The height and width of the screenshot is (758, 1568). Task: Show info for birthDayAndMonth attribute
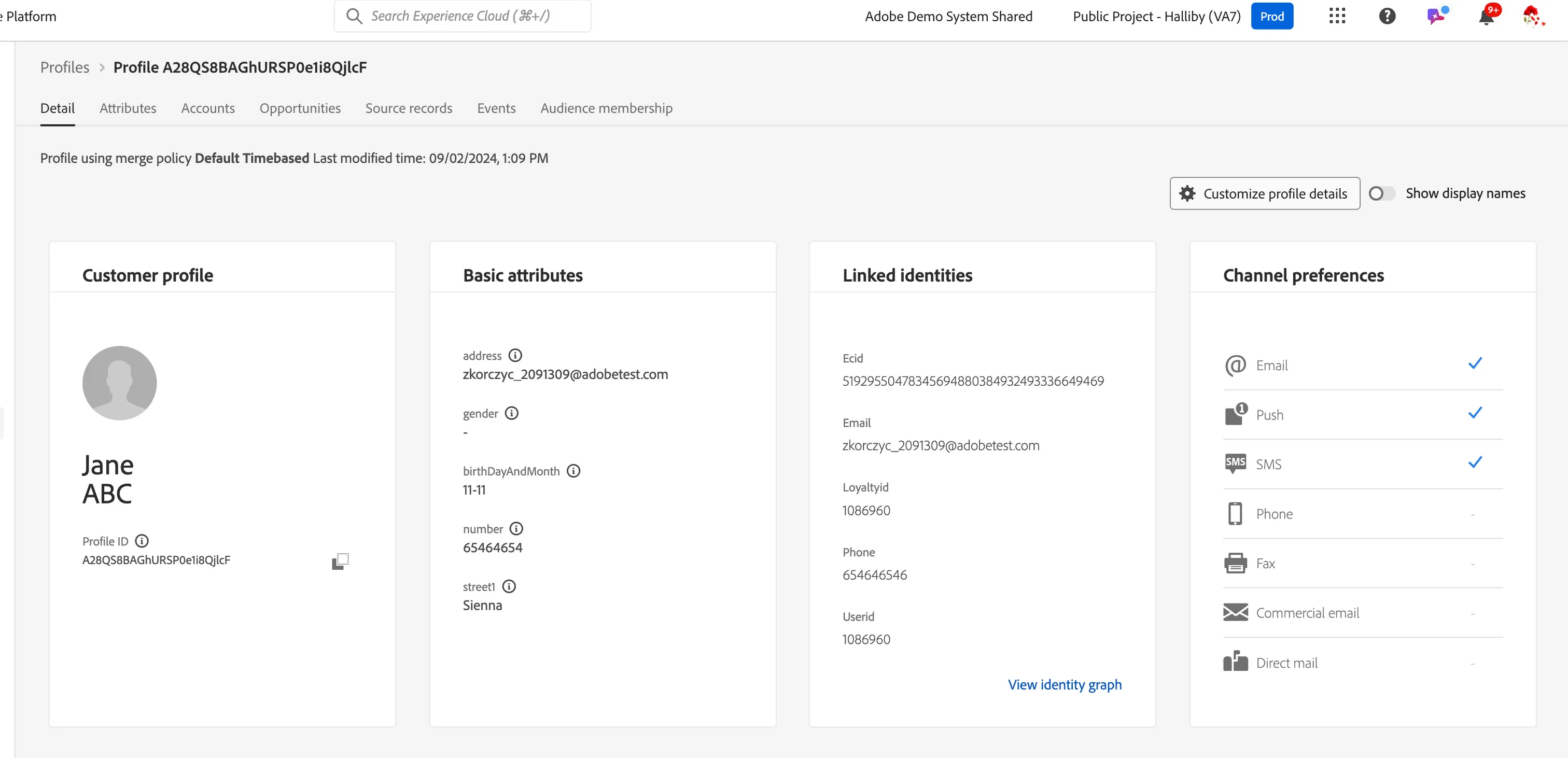(573, 471)
